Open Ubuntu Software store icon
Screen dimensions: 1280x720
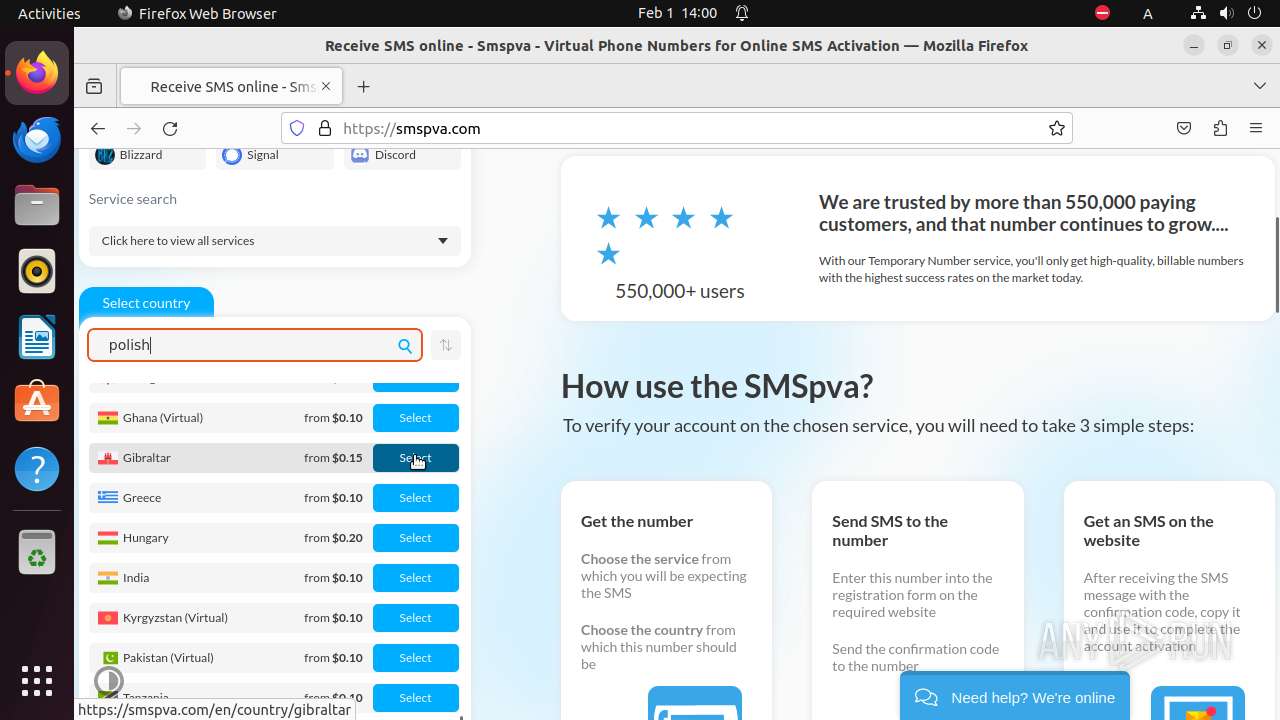[x=37, y=403]
